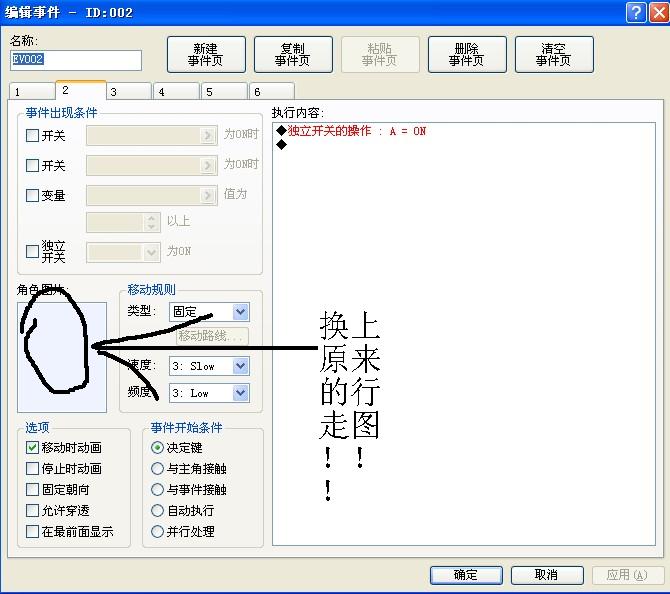Click the 名称 field containing EV002
Screen dimensions: 670x594
[x=76, y=60]
